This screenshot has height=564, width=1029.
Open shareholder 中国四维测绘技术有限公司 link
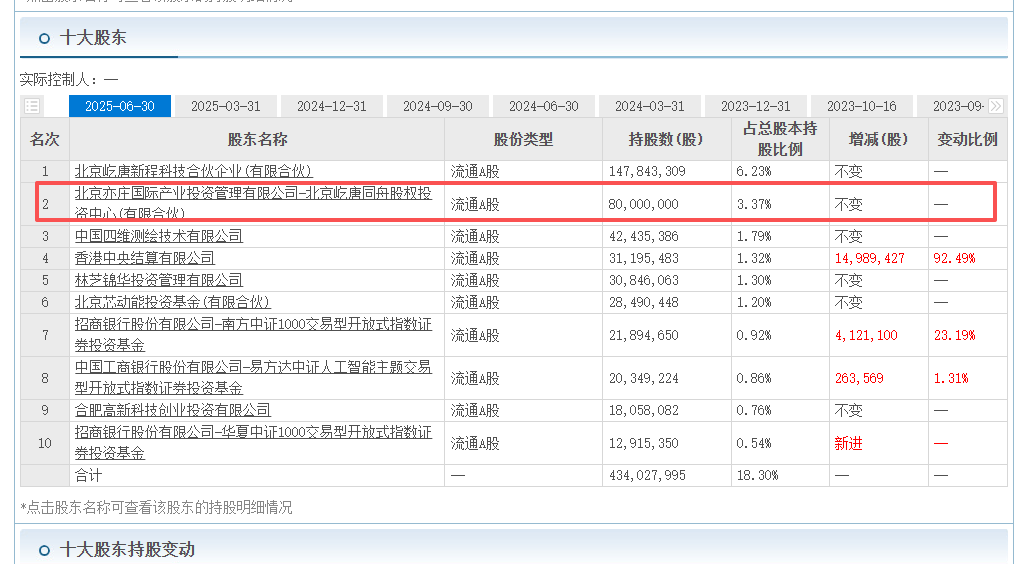(x=158, y=236)
